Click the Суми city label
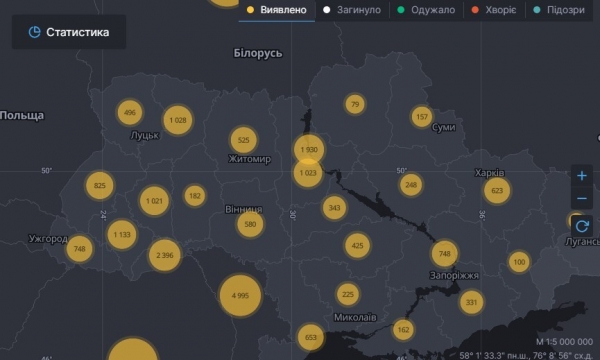The height and width of the screenshot is (360, 600). coord(443,127)
